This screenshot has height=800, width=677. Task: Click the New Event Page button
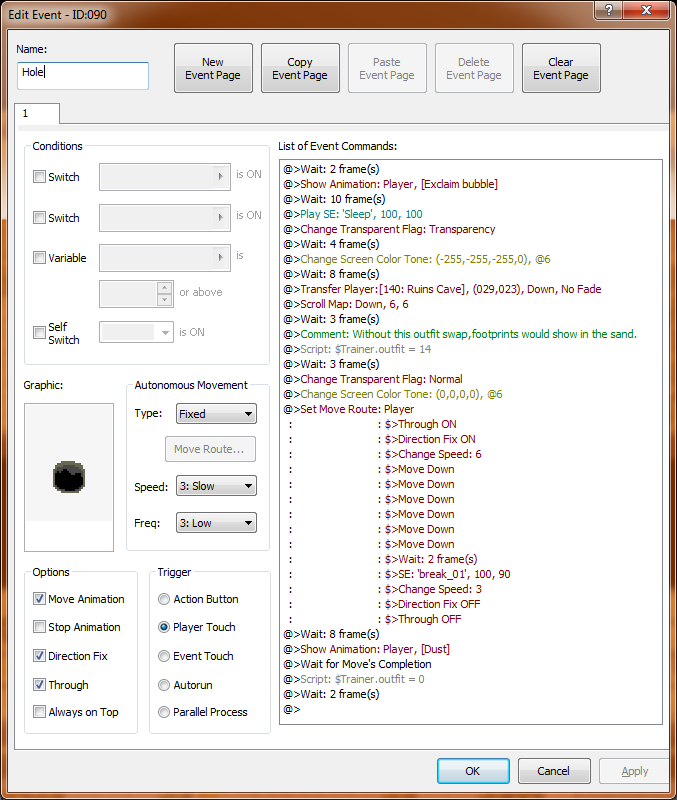point(213,68)
